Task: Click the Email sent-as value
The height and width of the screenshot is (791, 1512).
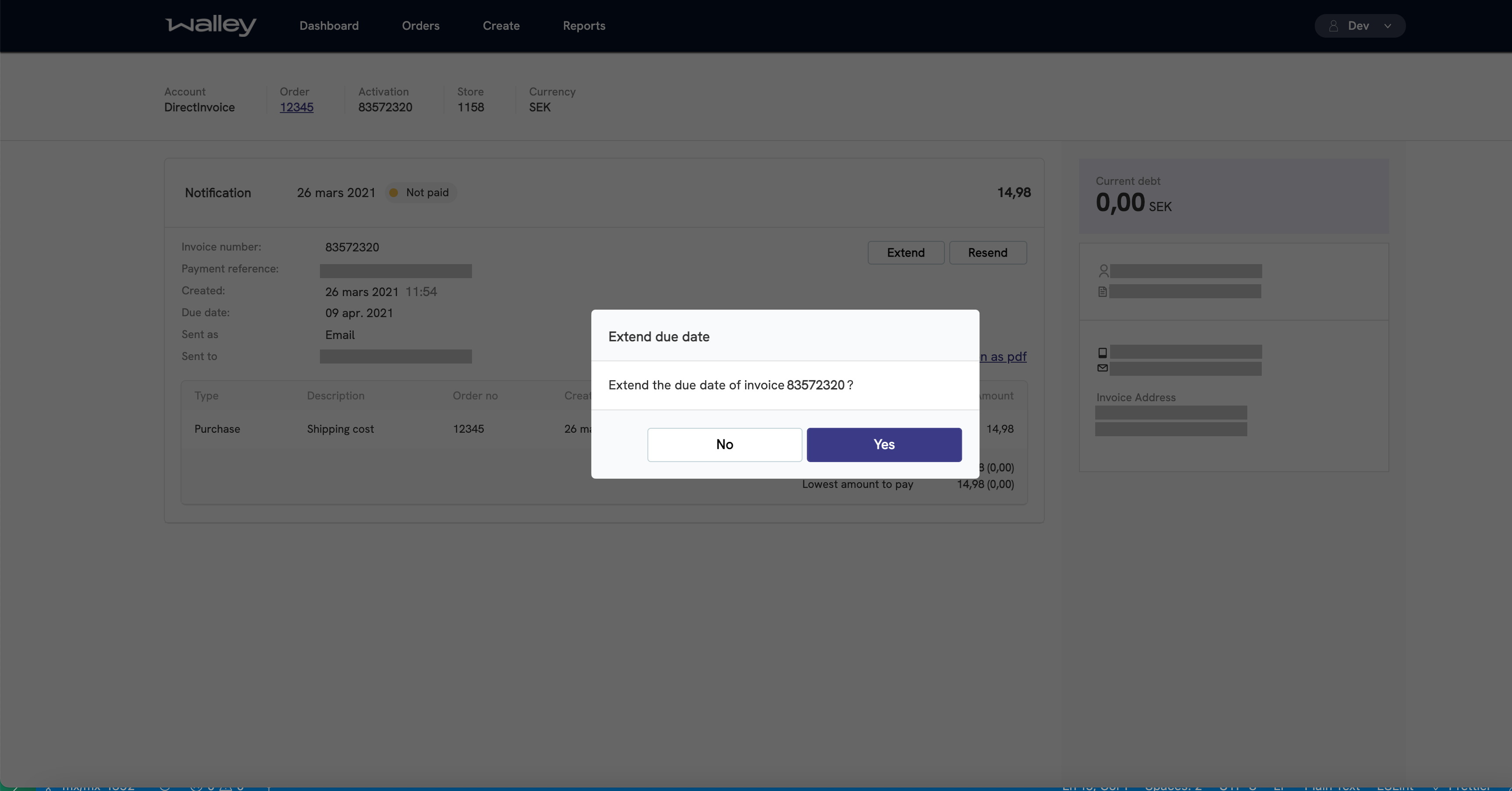Action: point(339,335)
